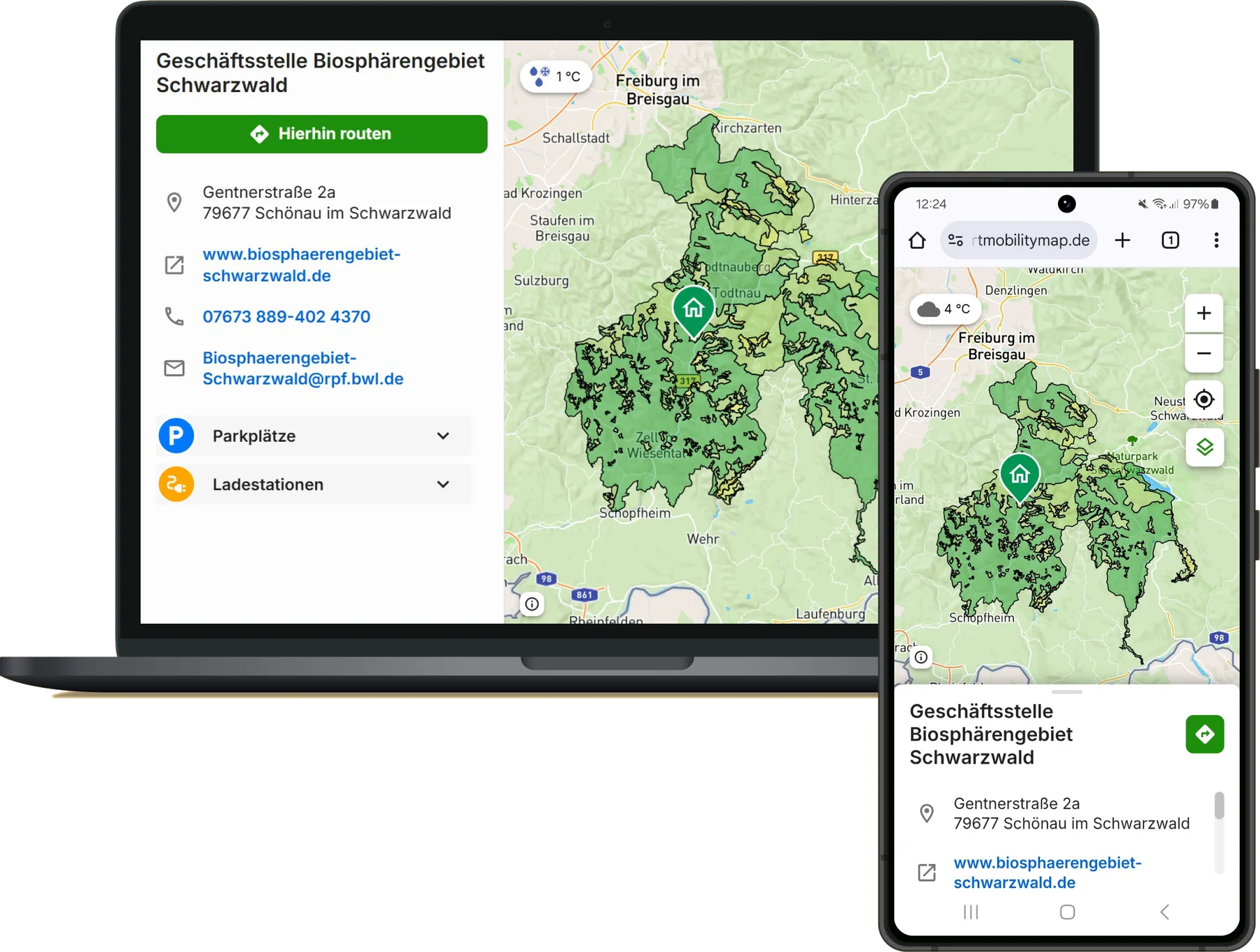Open the 4 °C weather widget on phone map
1260x952 pixels.
[x=945, y=309]
